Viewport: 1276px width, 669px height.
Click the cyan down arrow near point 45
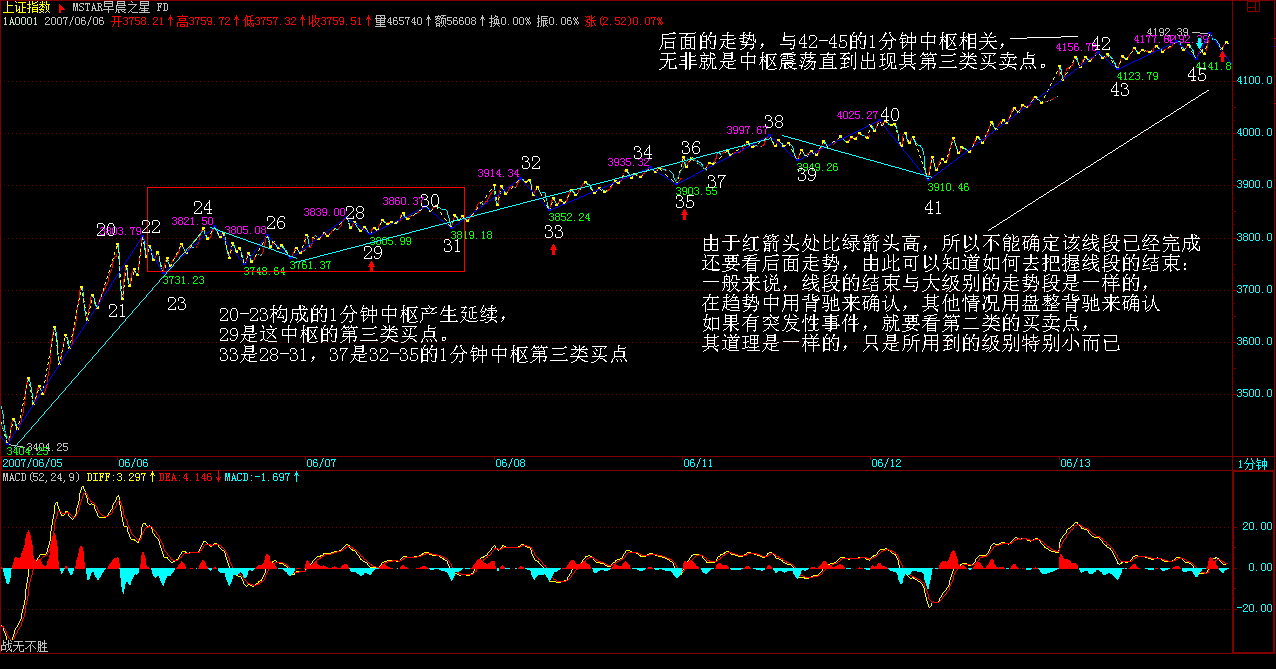click(1199, 45)
